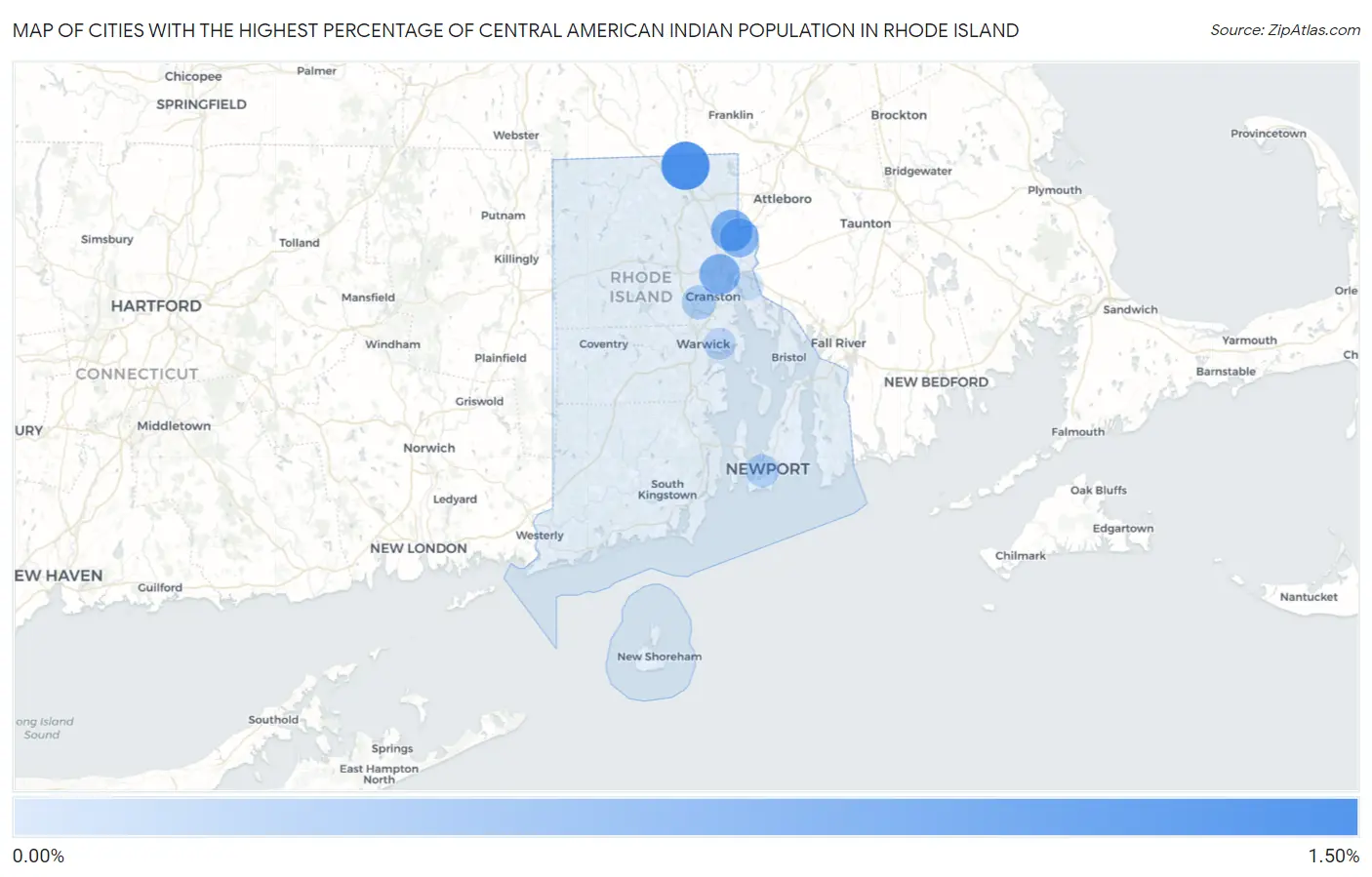
Task: Click the 'NEW LONDON' map label
Action: tap(419, 548)
